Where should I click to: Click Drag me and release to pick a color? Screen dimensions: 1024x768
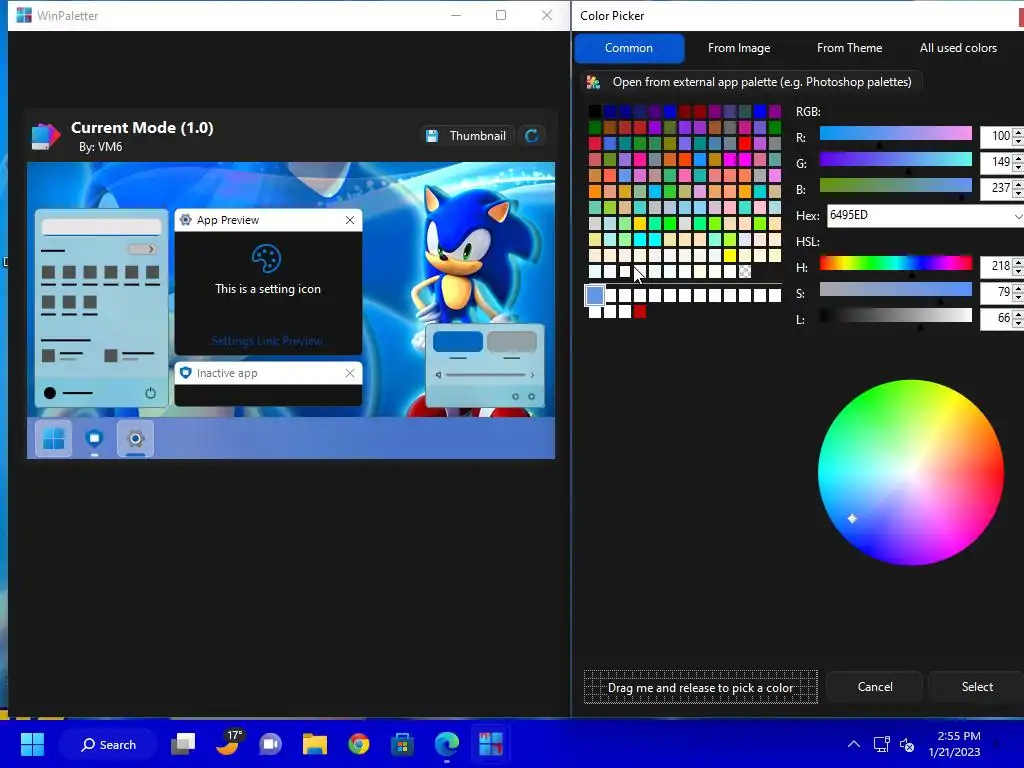(700, 687)
